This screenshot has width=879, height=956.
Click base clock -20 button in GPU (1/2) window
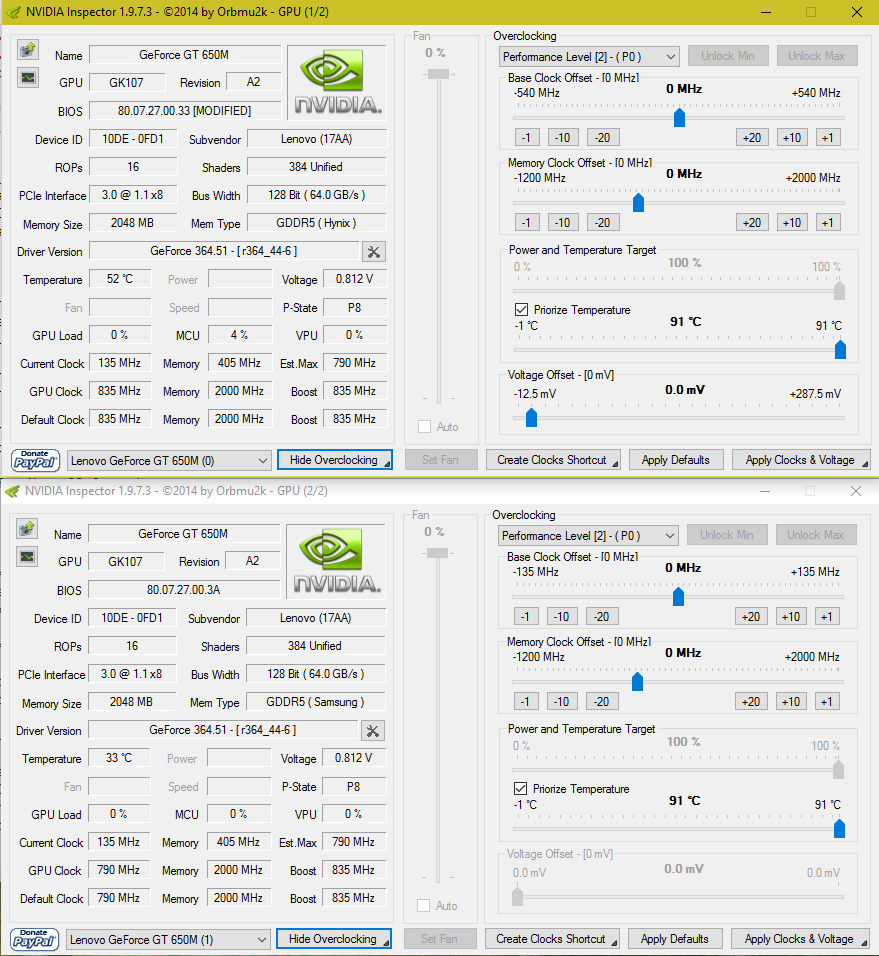[603, 137]
